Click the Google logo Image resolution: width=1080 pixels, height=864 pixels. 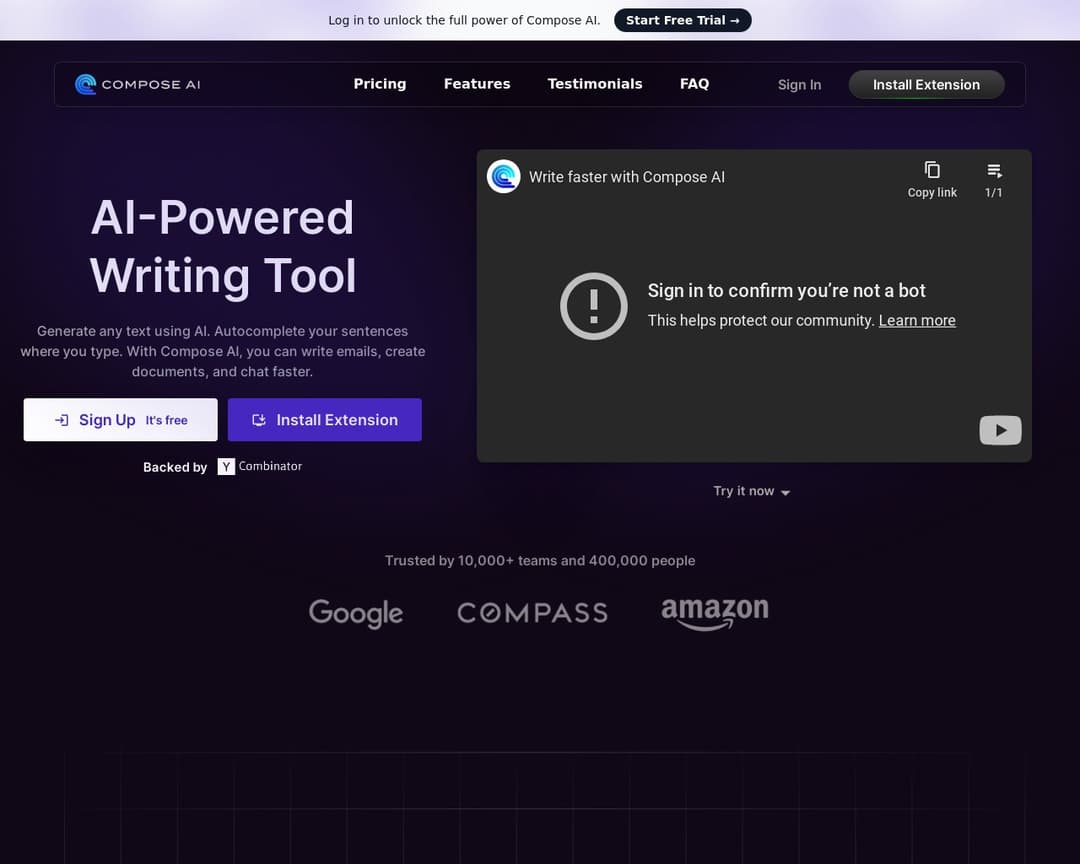tap(356, 613)
